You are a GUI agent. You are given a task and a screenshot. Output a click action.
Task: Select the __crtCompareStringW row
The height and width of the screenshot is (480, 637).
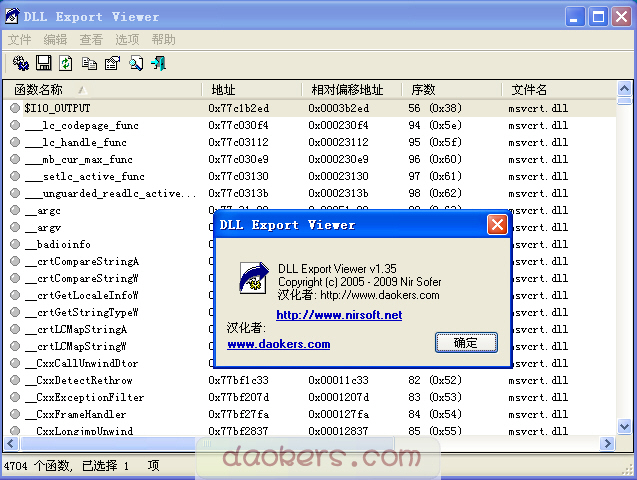point(310,278)
